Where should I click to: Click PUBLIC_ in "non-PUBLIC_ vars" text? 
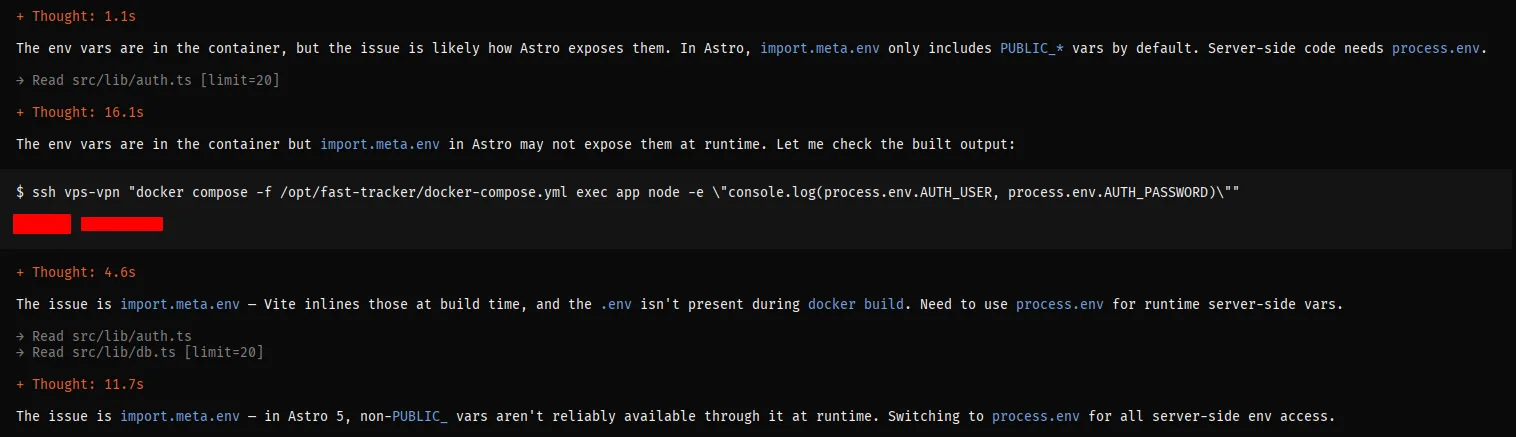tap(420, 416)
